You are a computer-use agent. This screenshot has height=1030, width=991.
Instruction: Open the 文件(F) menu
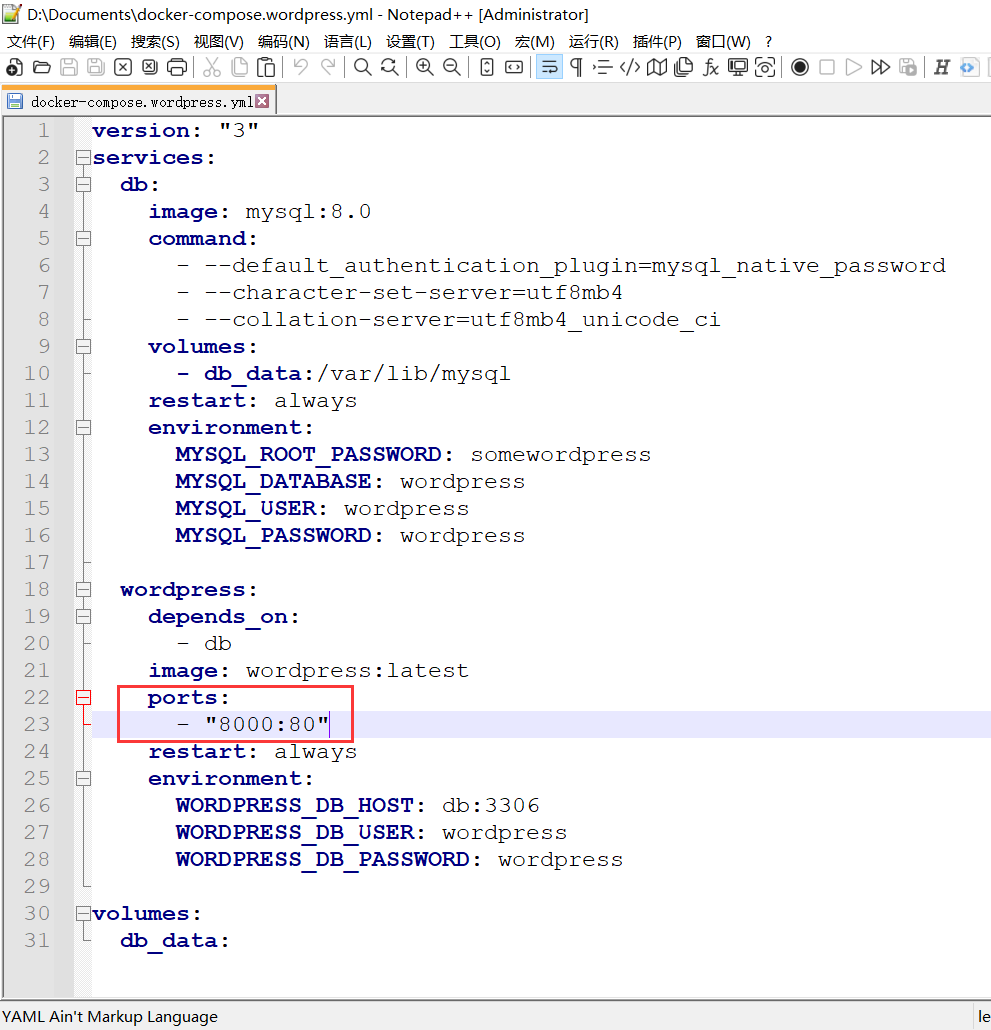click(30, 41)
